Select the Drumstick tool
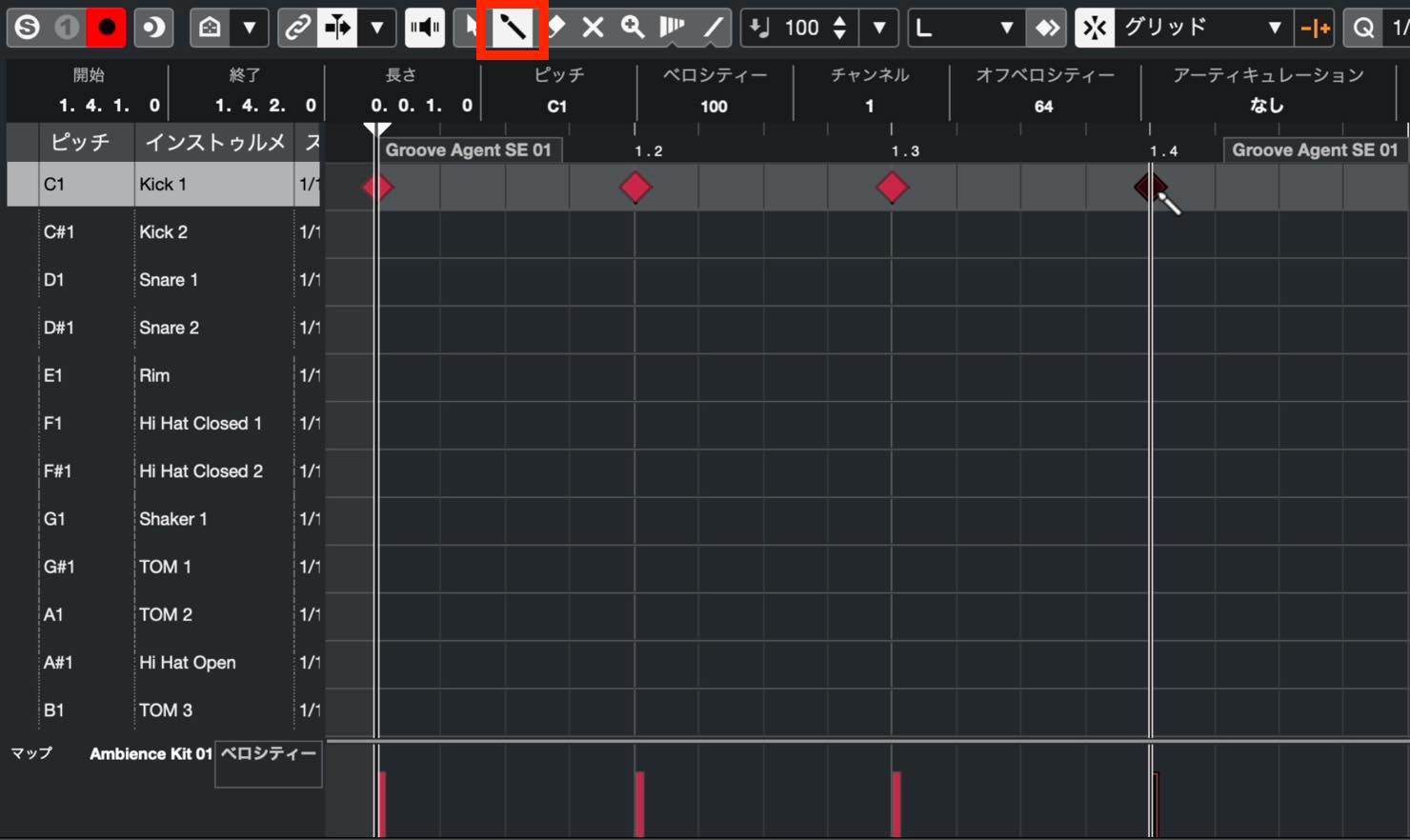 [513, 28]
